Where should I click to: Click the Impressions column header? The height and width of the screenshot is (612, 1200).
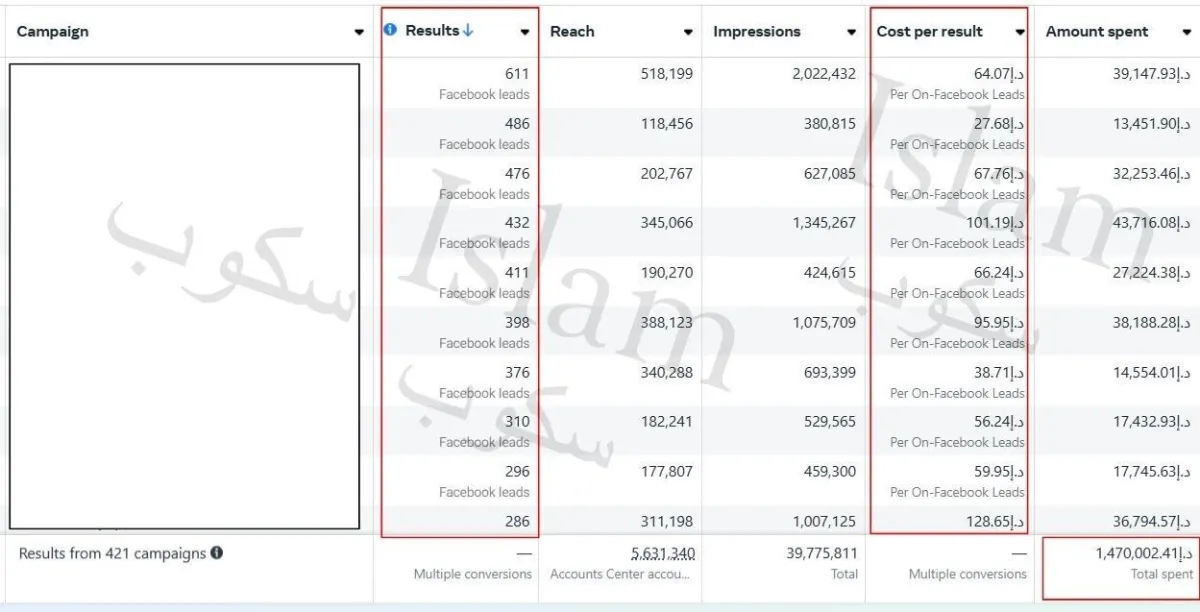click(757, 32)
